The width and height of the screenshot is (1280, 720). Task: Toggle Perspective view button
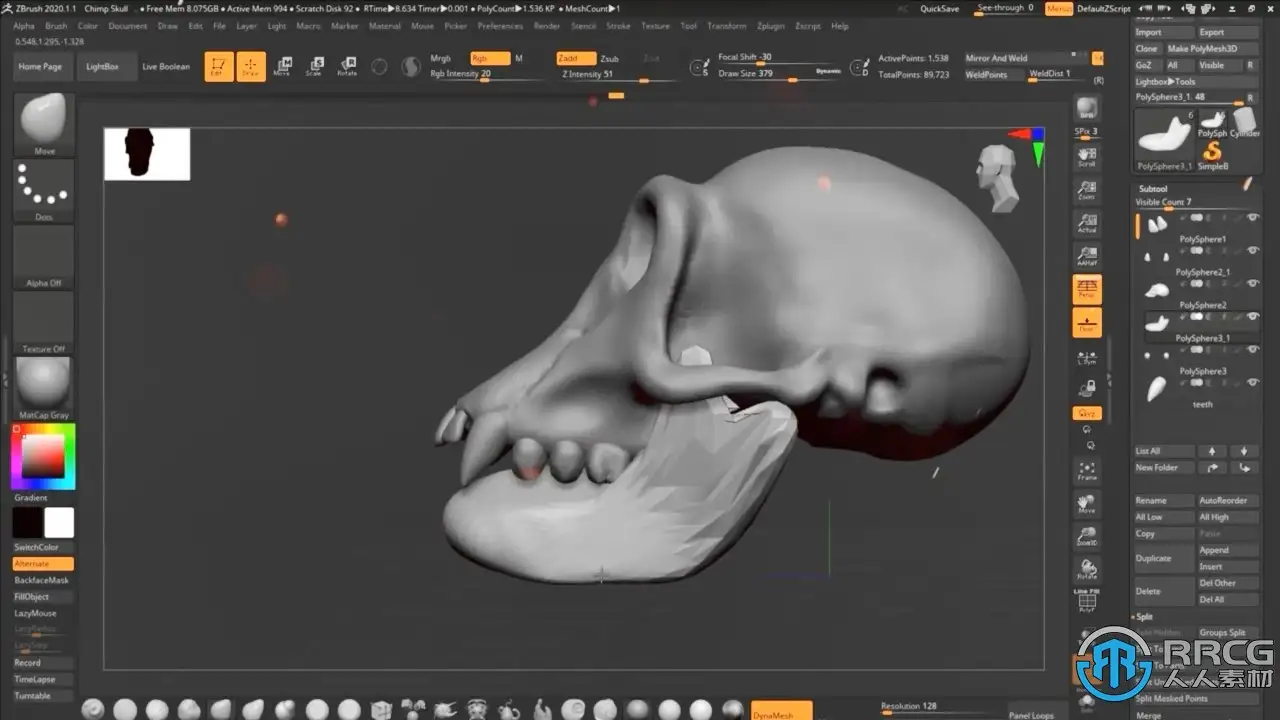[x=1087, y=289]
